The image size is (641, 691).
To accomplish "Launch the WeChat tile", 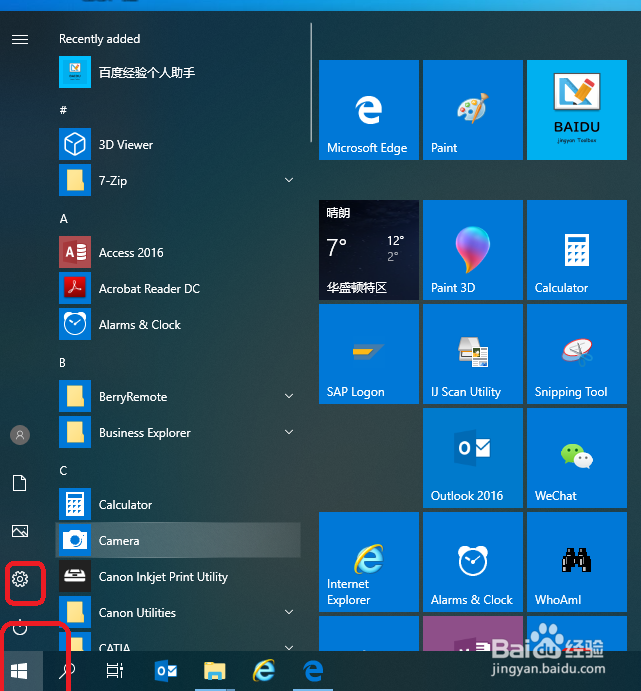I will click(x=577, y=458).
